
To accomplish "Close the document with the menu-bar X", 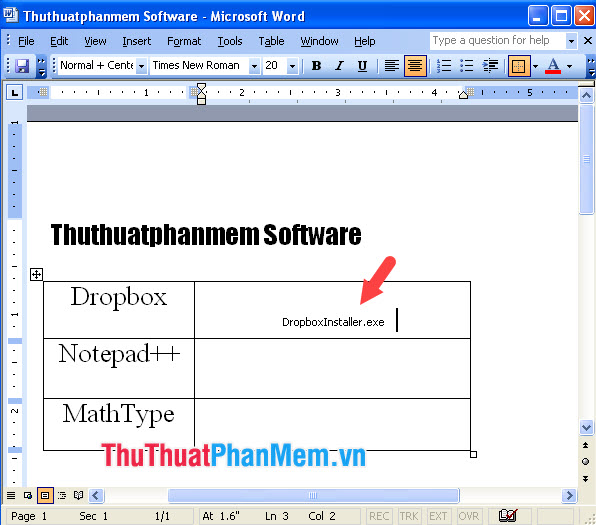I will pyautogui.click(x=588, y=40).
